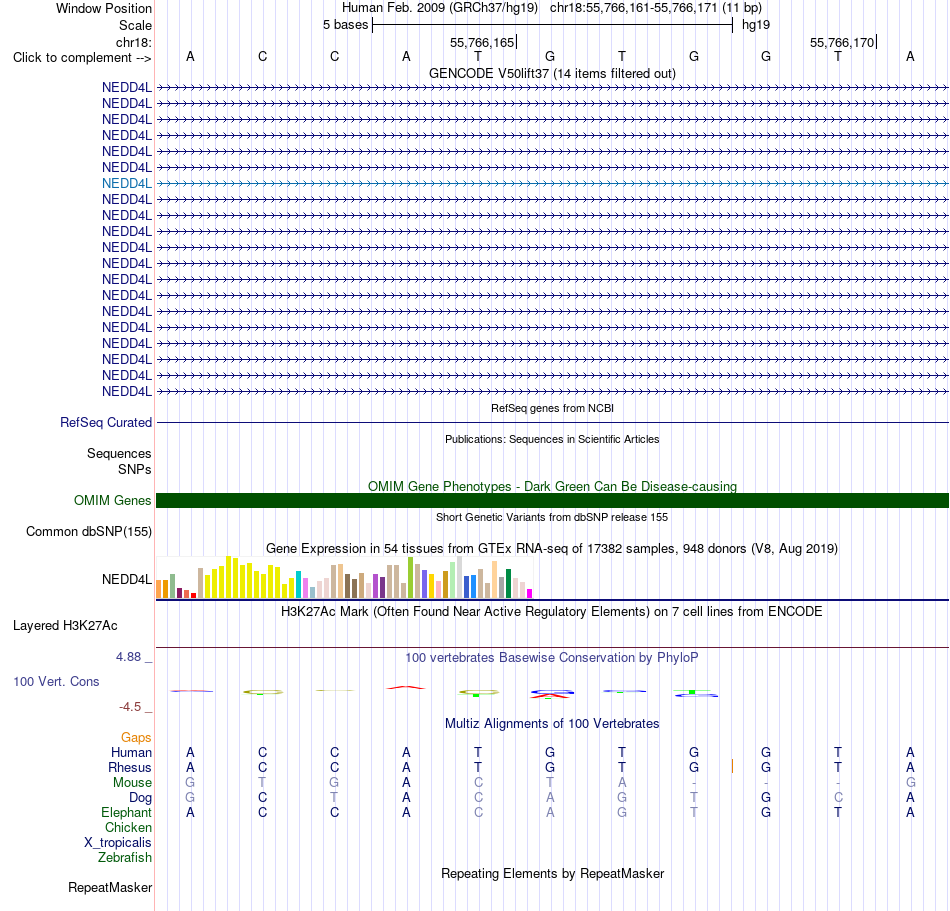Viewport: 950px width, 911px height.
Task: Click the 'Repeating Elements by RepeatMasker' title
Action: 552,873
